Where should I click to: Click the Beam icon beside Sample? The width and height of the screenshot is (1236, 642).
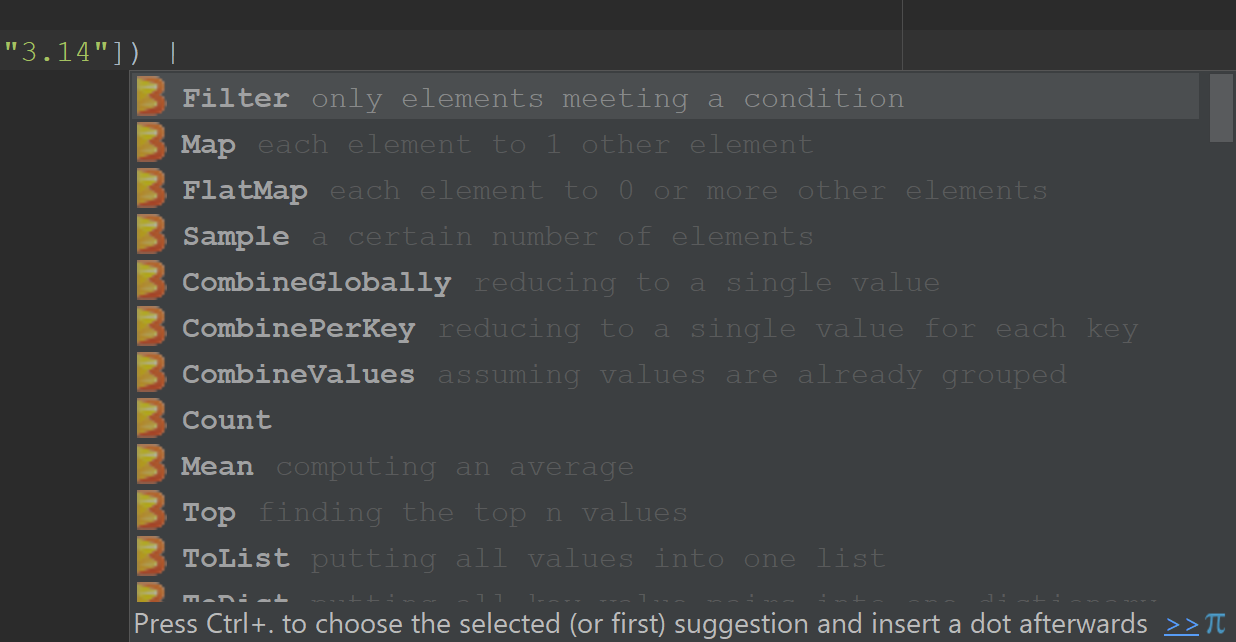click(151, 236)
